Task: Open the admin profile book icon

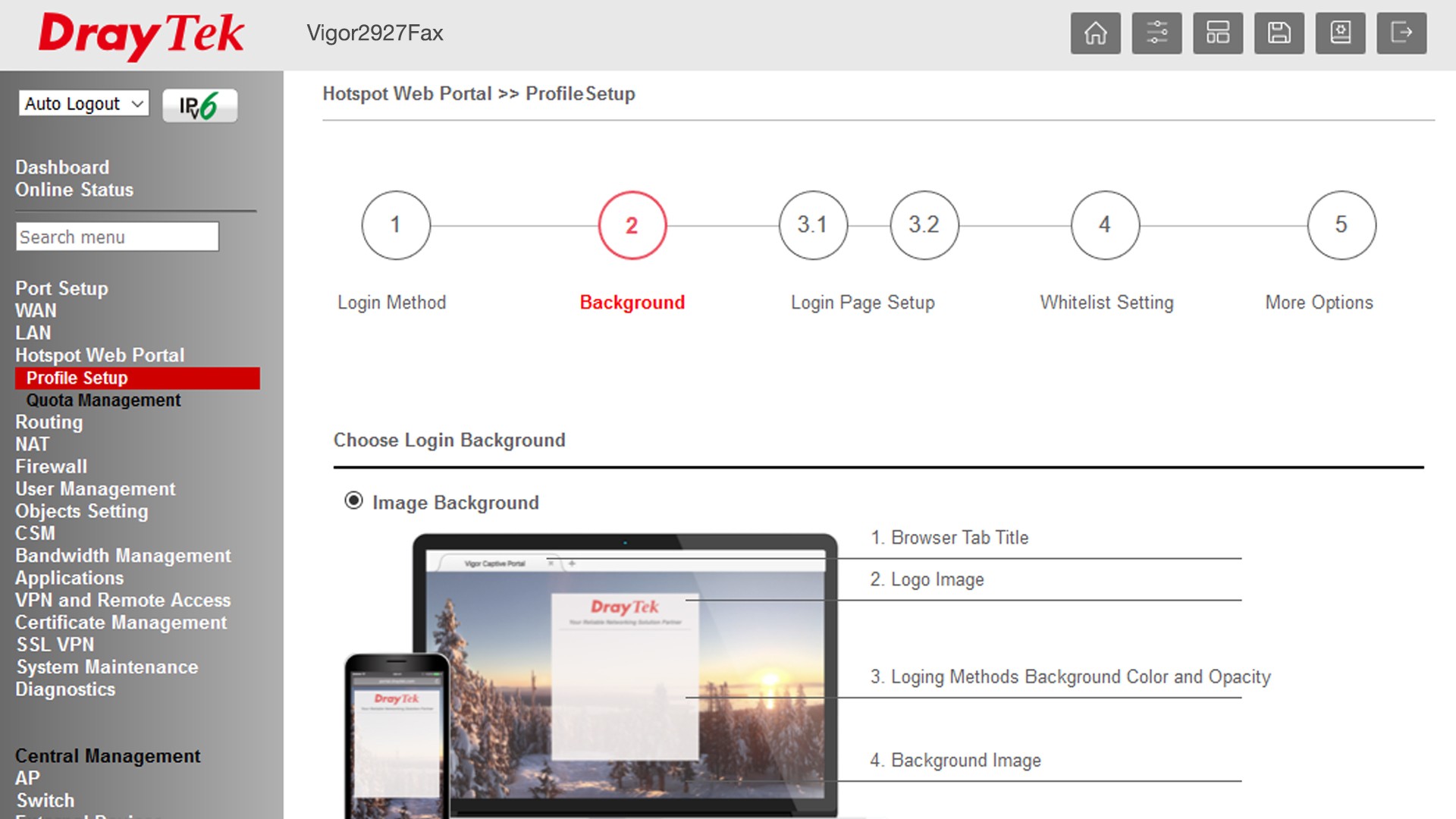Action: (1341, 33)
